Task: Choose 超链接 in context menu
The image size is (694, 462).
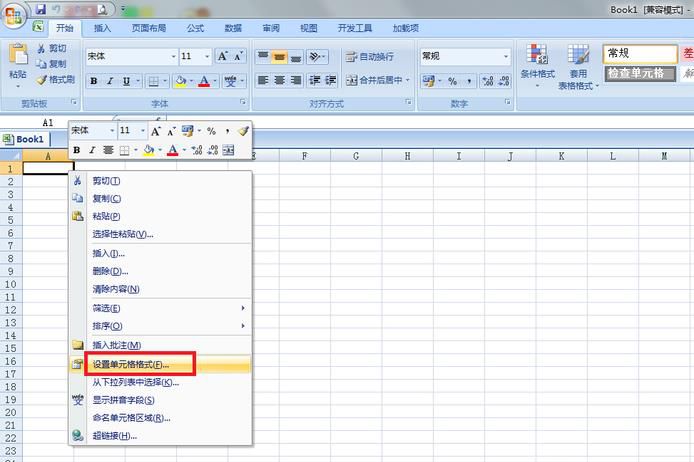Action: (160, 436)
